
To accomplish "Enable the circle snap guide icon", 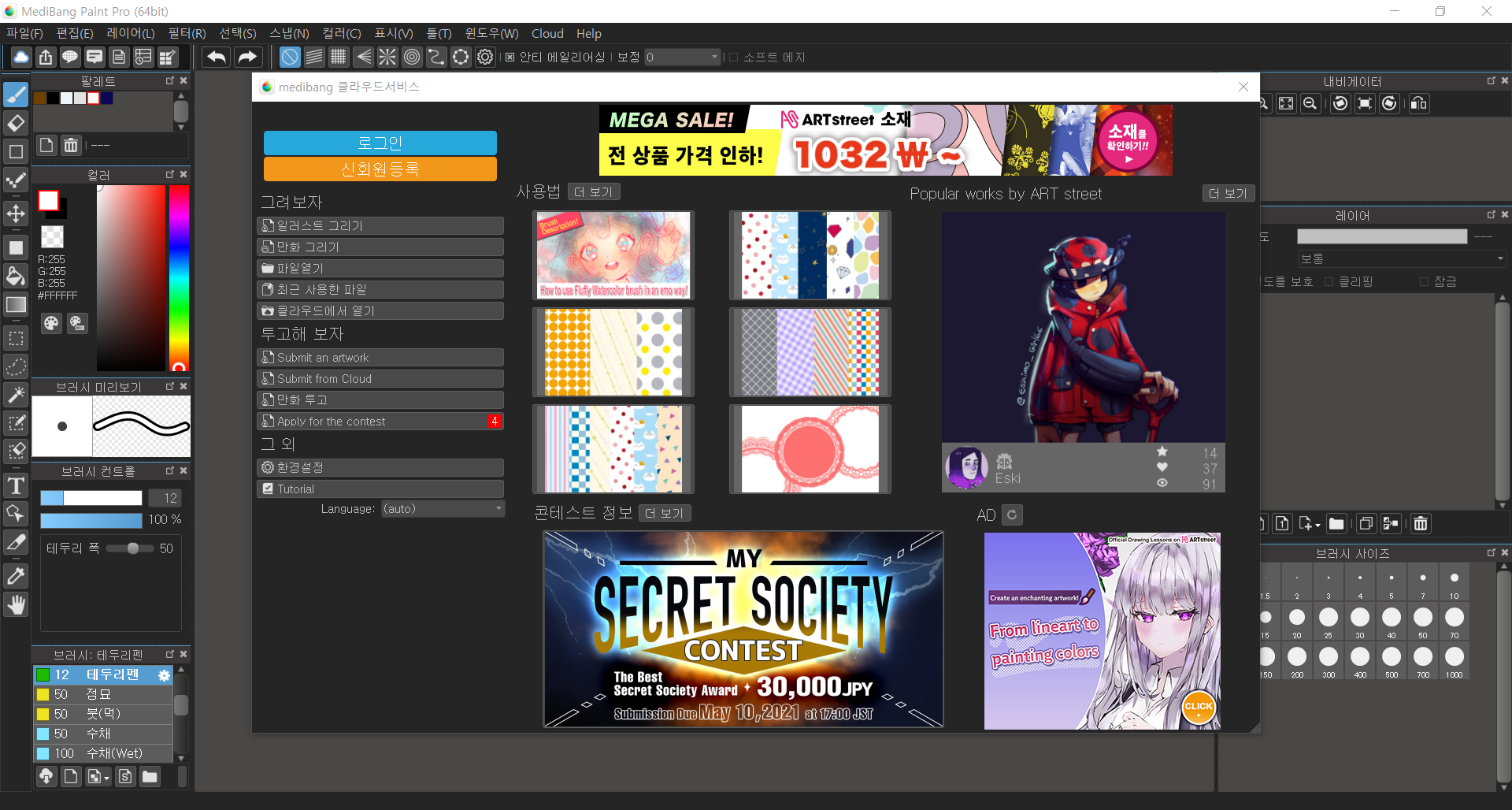I will point(412,57).
